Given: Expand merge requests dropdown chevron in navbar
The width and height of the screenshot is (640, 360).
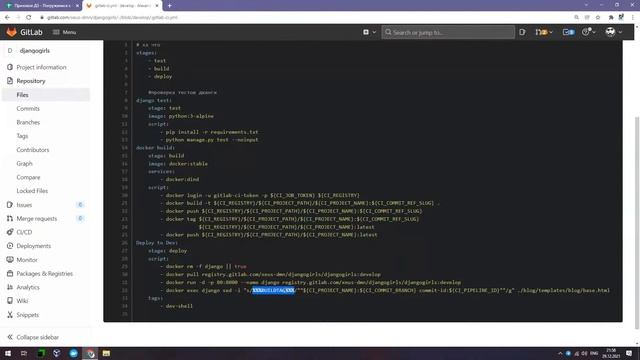Looking at the screenshot, I should tap(551, 32).
